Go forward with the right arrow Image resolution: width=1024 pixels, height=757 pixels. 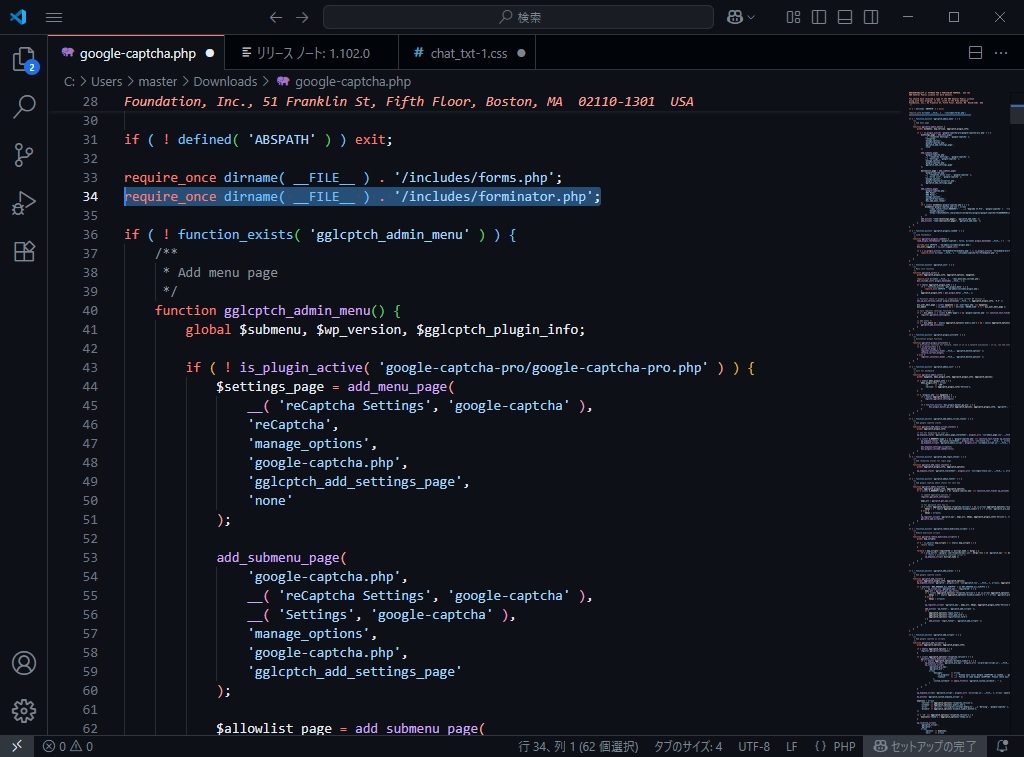302,18
